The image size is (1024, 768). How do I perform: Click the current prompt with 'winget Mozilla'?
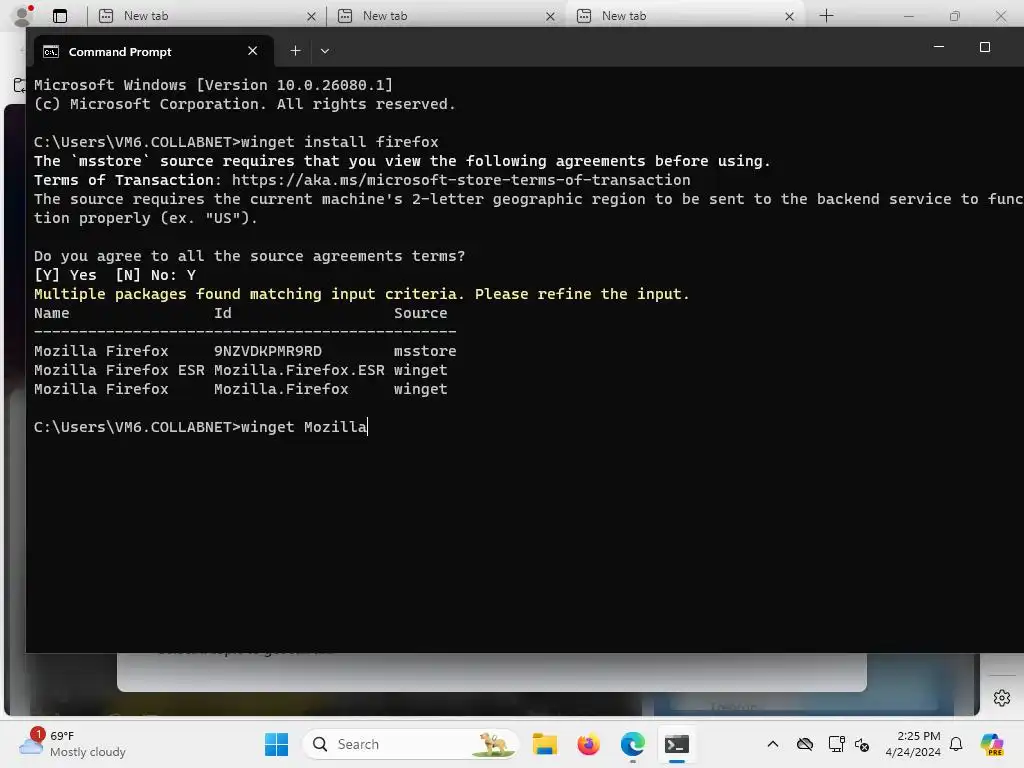pyautogui.click(x=200, y=427)
